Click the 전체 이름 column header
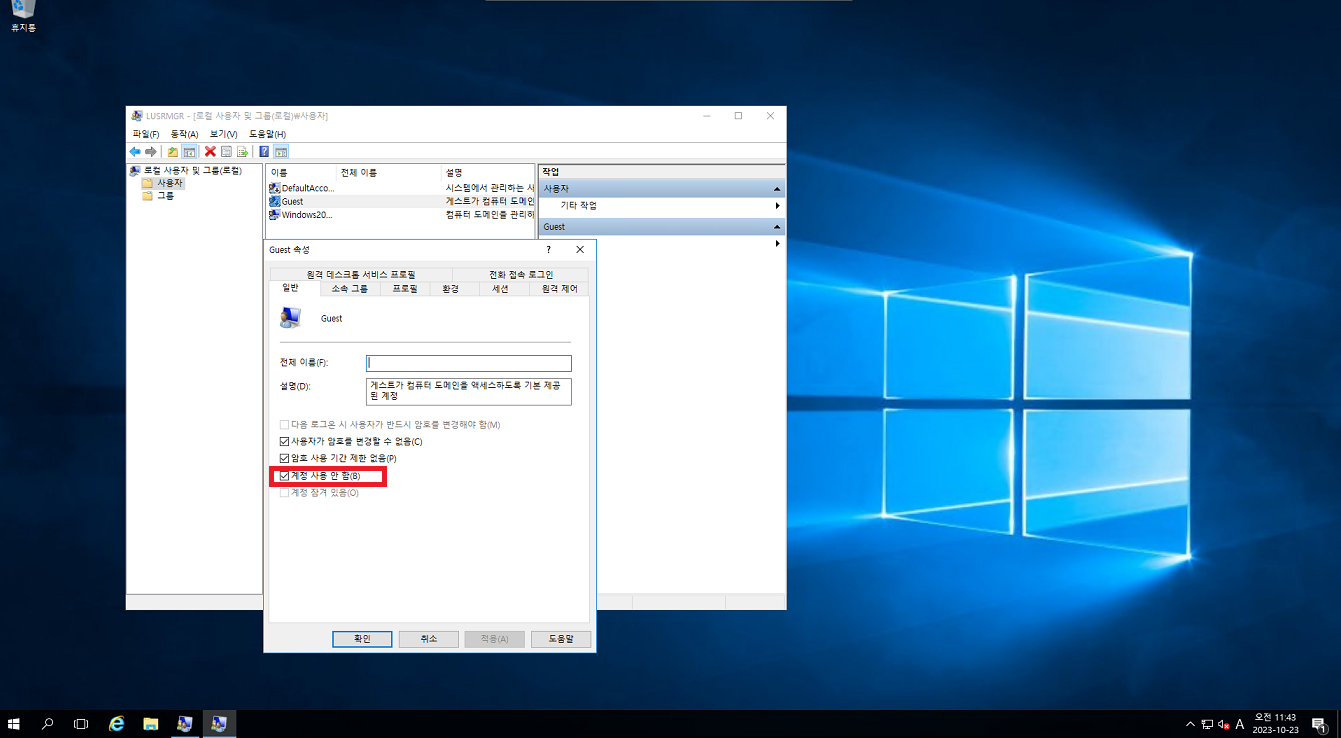The height and width of the screenshot is (738, 1341). (390, 172)
